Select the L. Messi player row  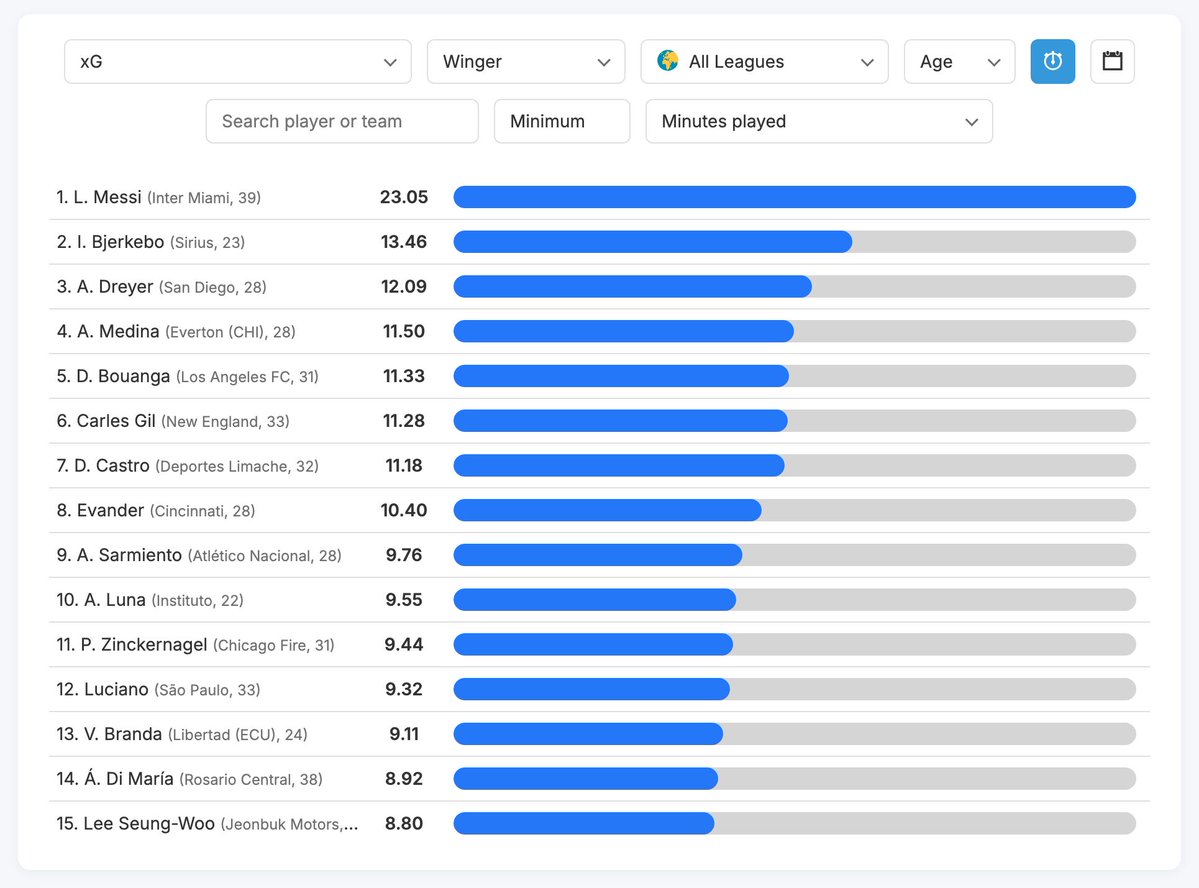(x=600, y=197)
